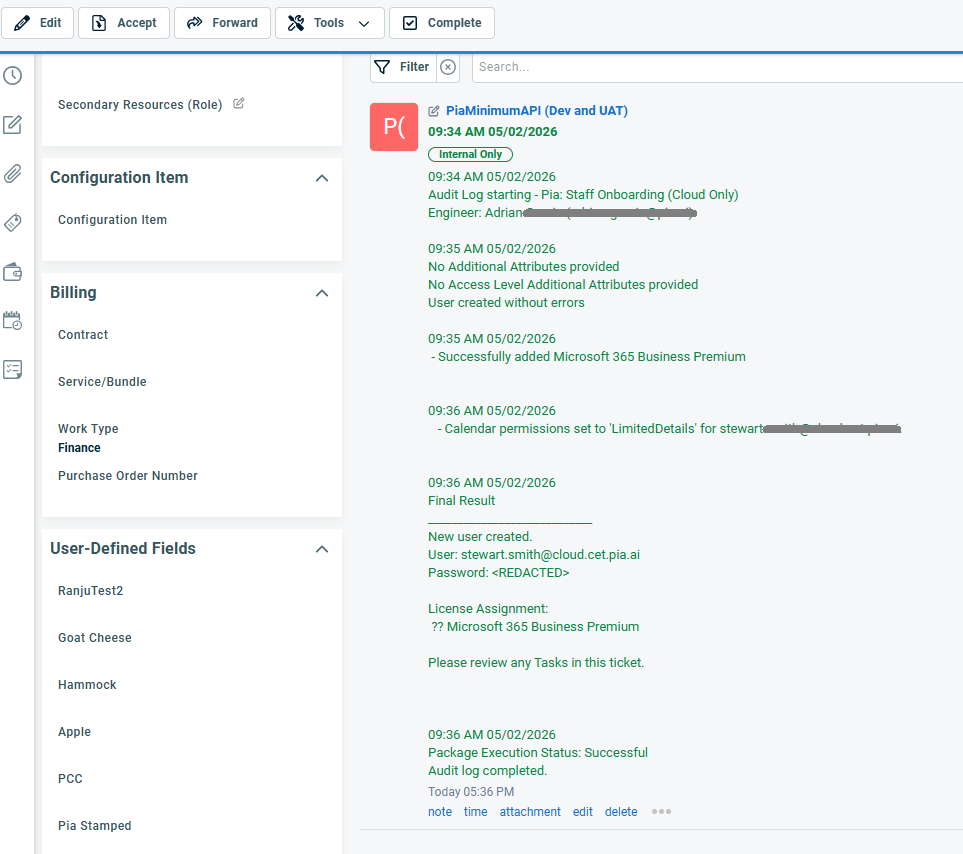Click the 'attachment' link under the note

point(530,812)
